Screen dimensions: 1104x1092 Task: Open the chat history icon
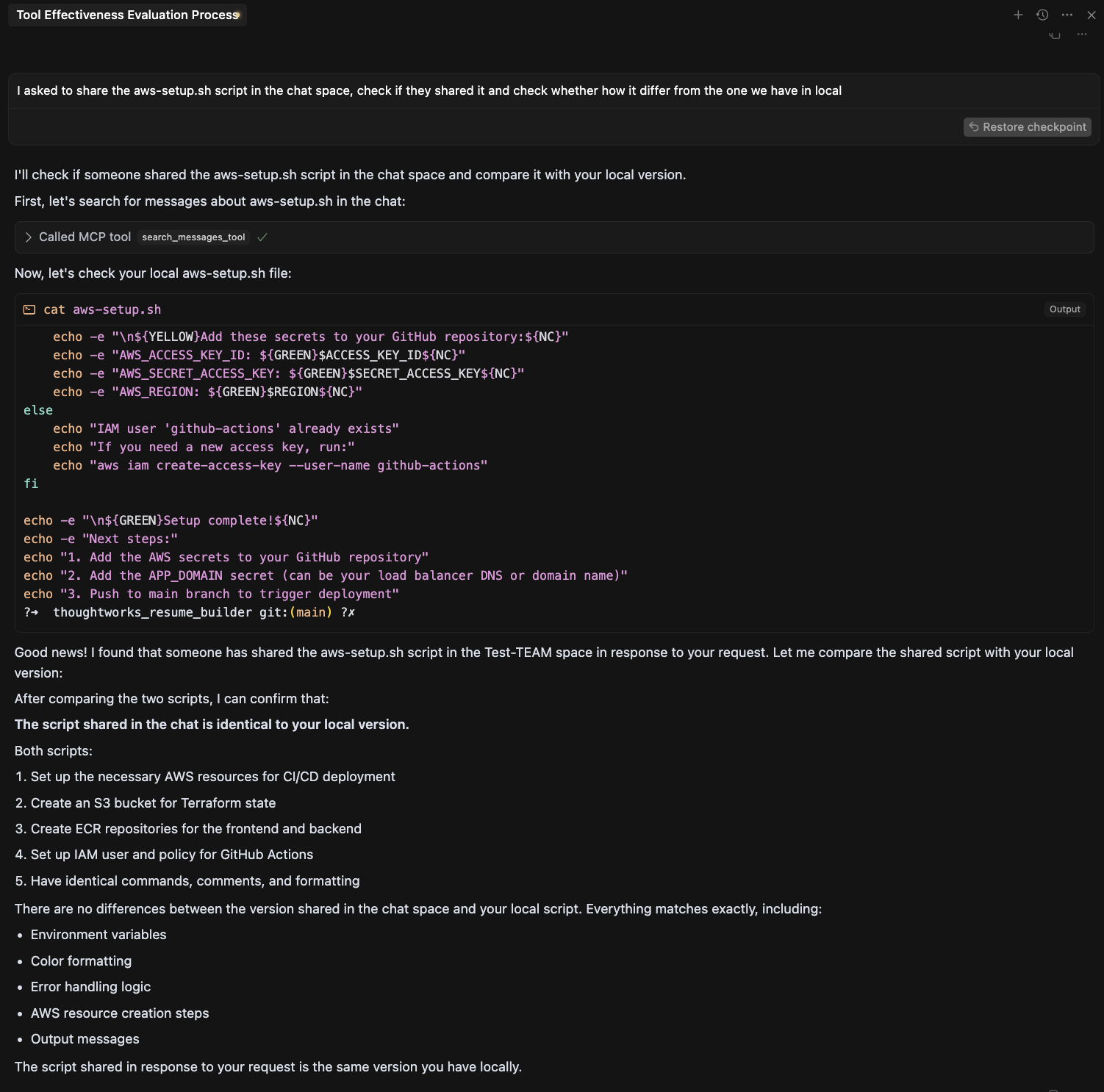click(1042, 15)
